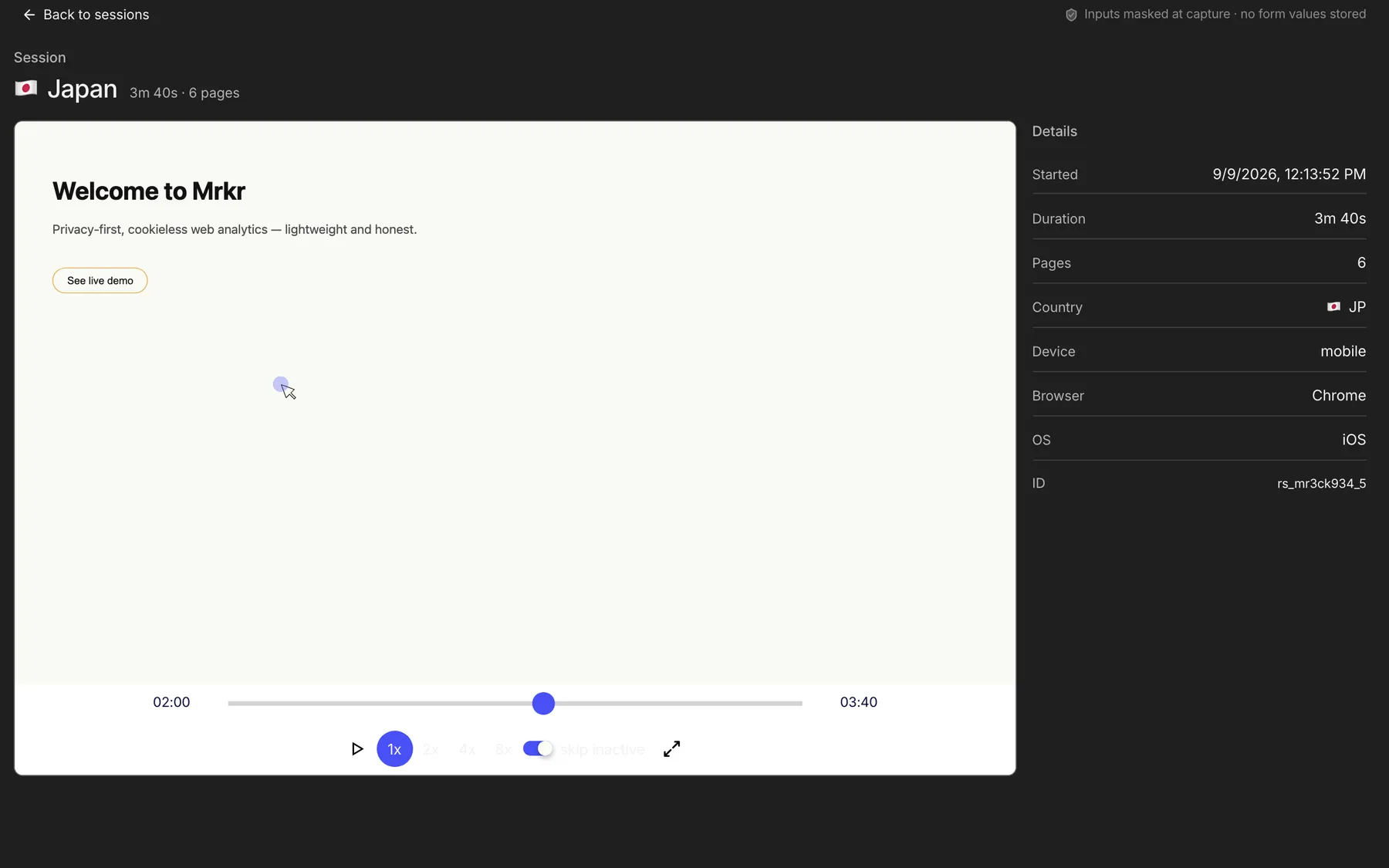1389x868 pixels.
Task: Click the replay timeline slider handle
Action: click(x=543, y=704)
